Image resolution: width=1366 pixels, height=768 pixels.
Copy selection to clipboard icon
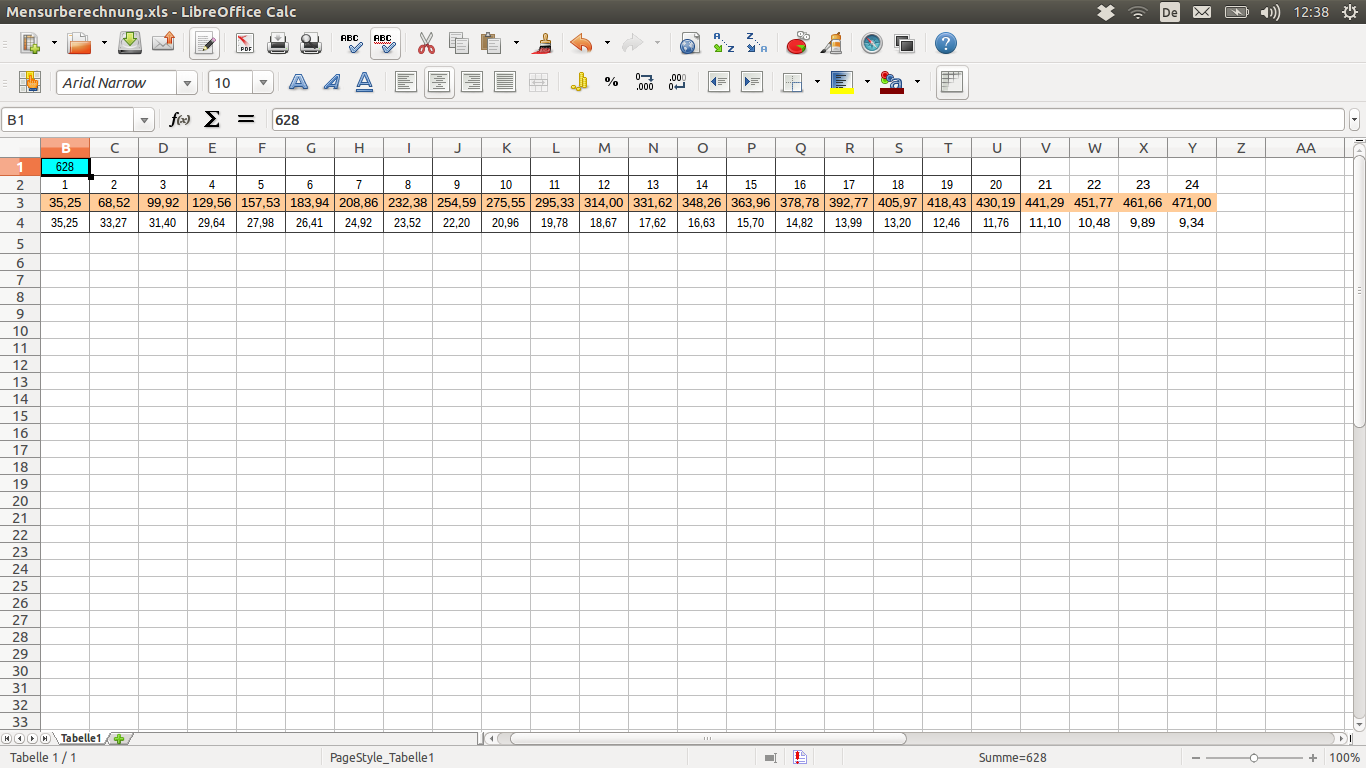tap(459, 43)
